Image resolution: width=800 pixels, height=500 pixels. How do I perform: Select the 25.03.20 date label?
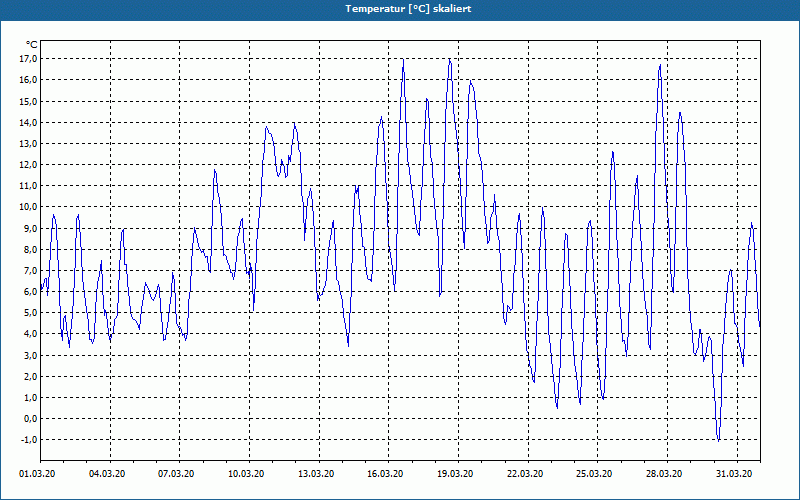point(595,474)
